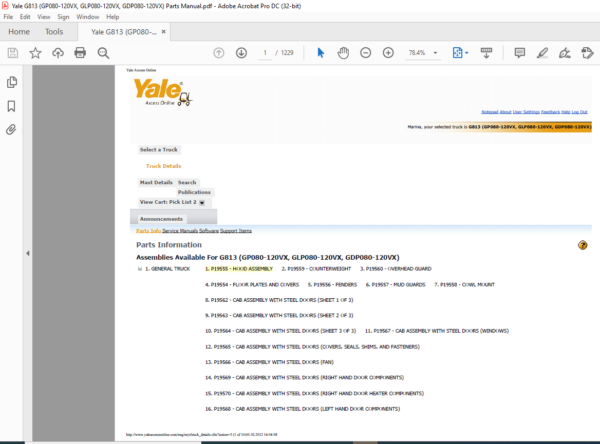The image size is (600, 444).
Task: Open the View menu
Action: (44, 17)
